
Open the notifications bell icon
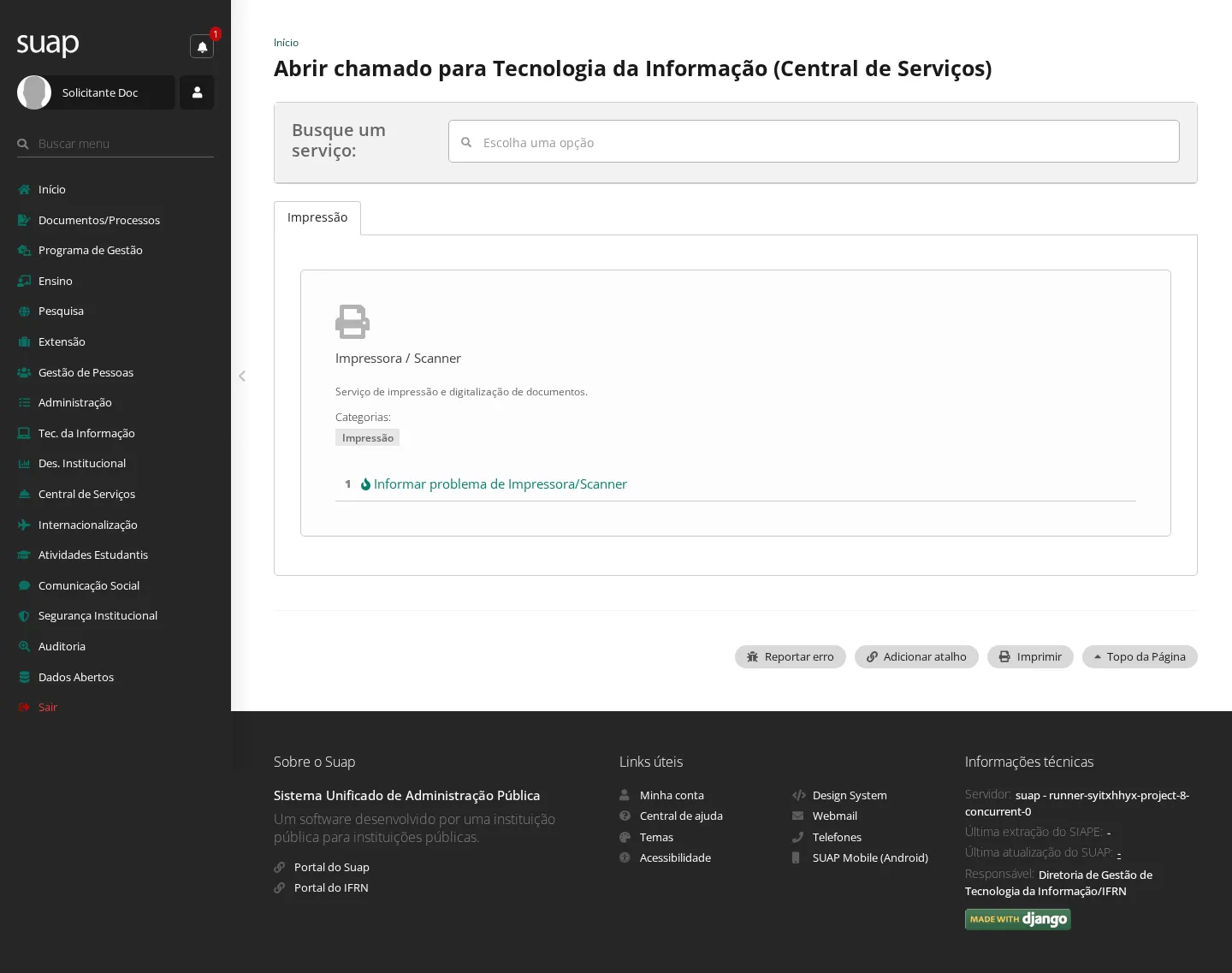(x=202, y=46)
